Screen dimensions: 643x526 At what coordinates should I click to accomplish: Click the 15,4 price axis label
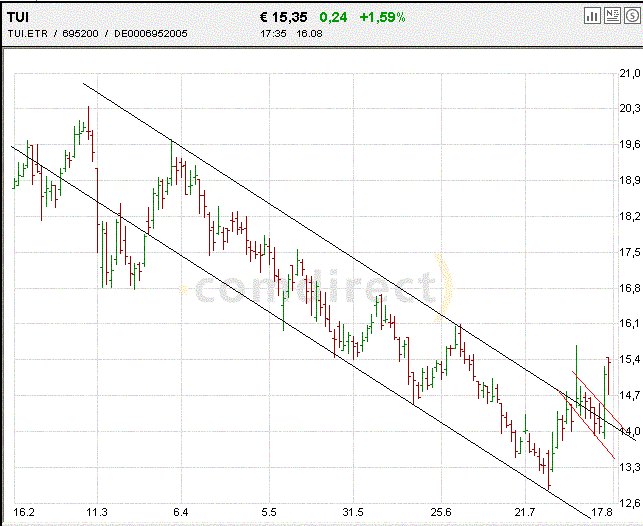629,360
